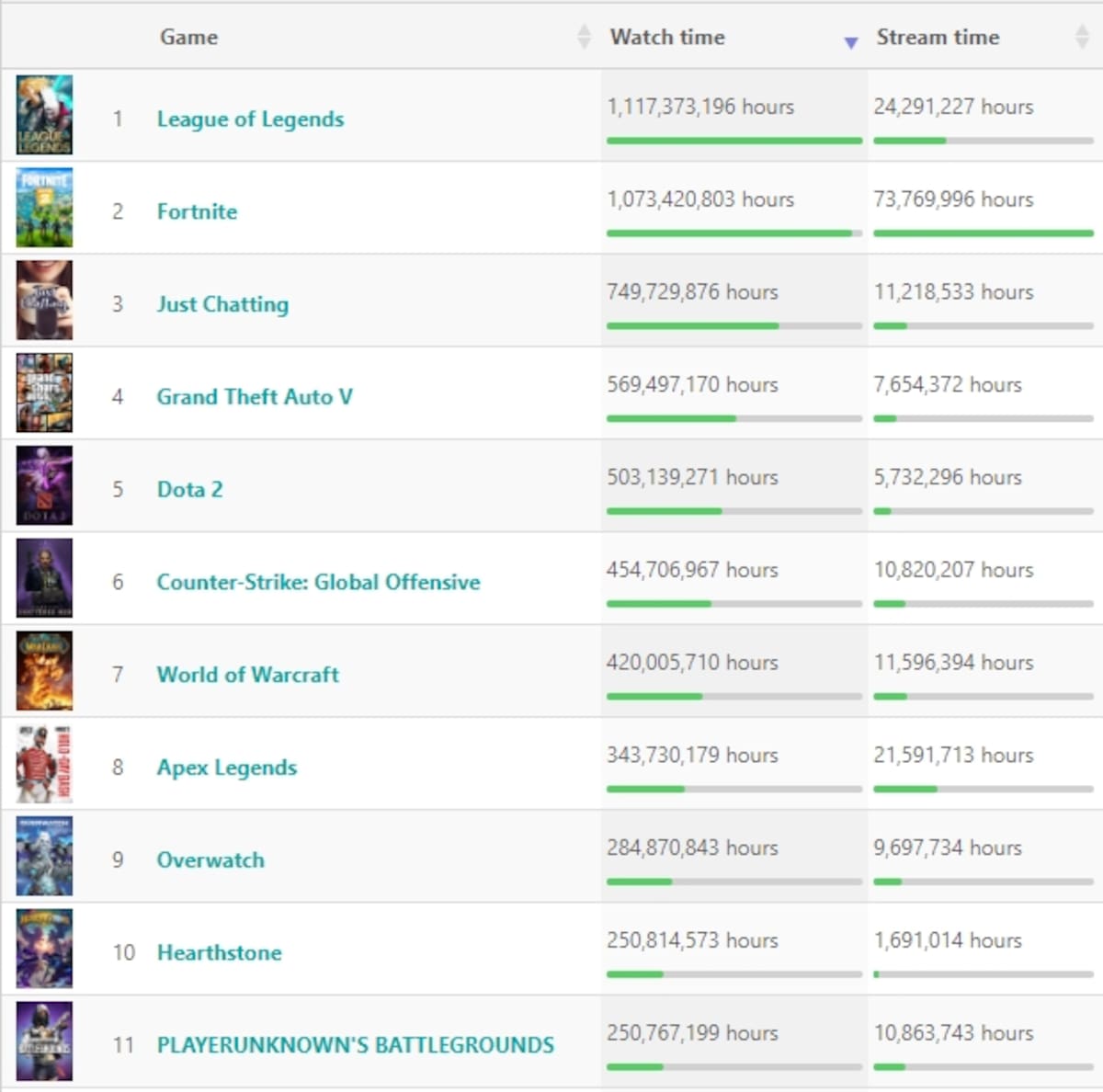This screenshot has width=1103, height=1092.
Task: Click the Hearthstone cover thumbnail
Action: [x=44, y=949]
